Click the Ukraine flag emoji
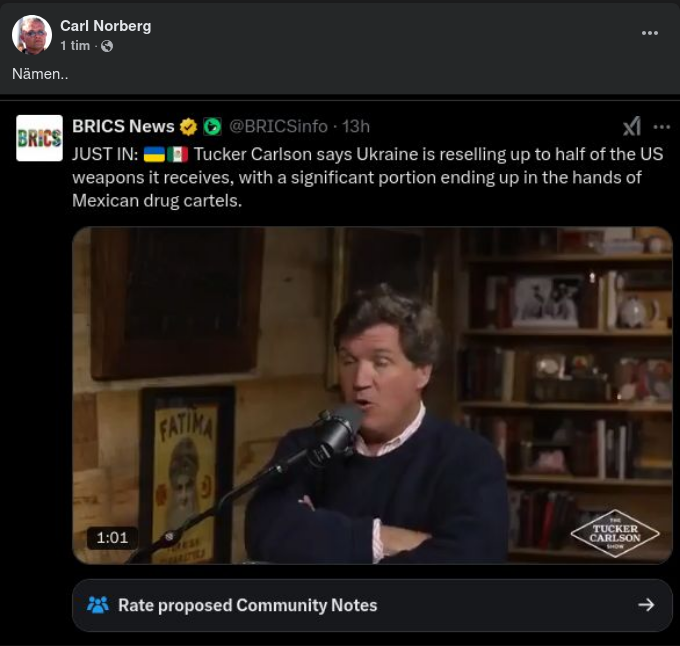Screen dimensions: 680x646 click(x=154, y=154)
